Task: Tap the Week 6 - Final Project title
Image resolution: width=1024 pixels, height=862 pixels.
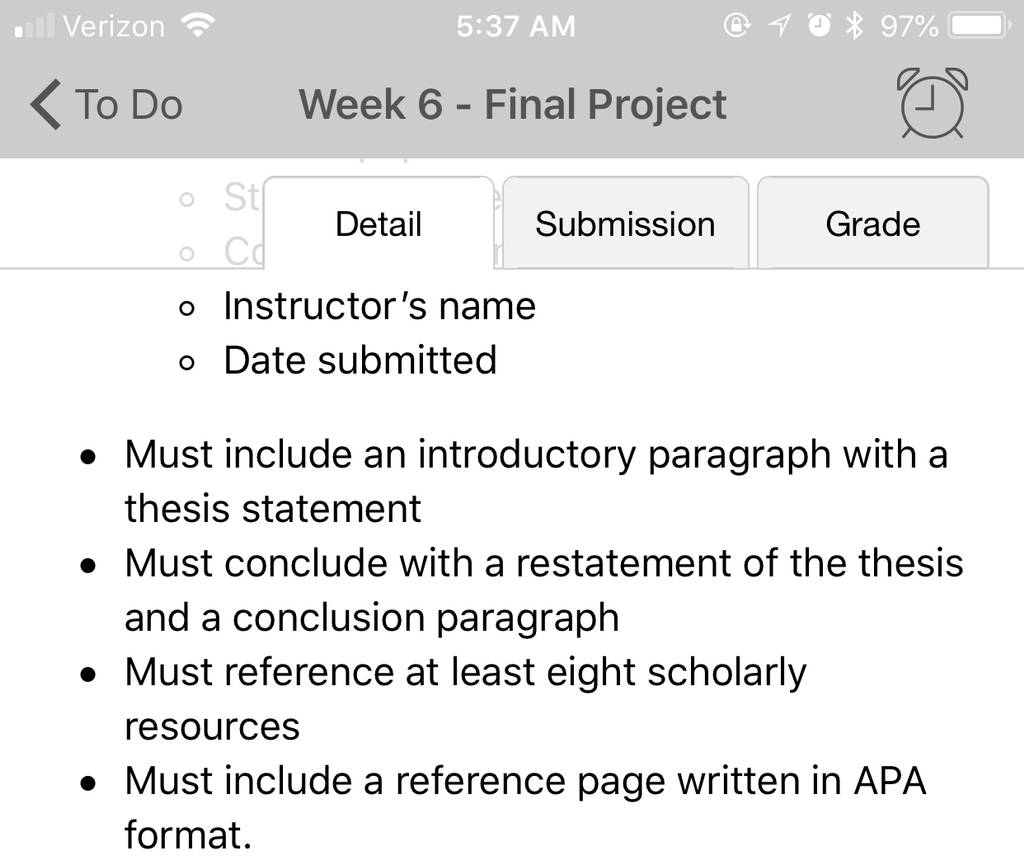Action: (513, 104)
